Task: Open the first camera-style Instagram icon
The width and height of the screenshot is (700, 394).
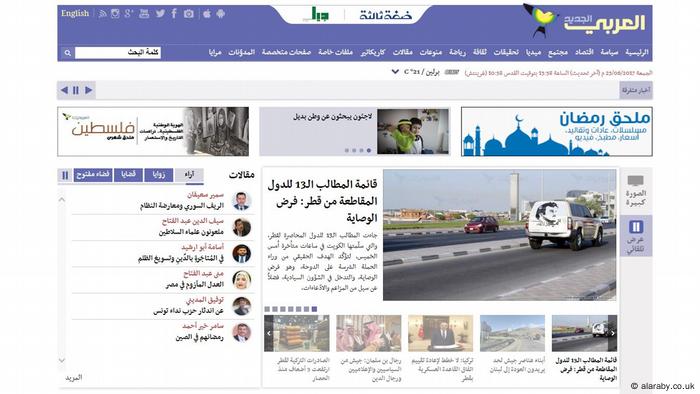Action: click(x=115, y=13)
